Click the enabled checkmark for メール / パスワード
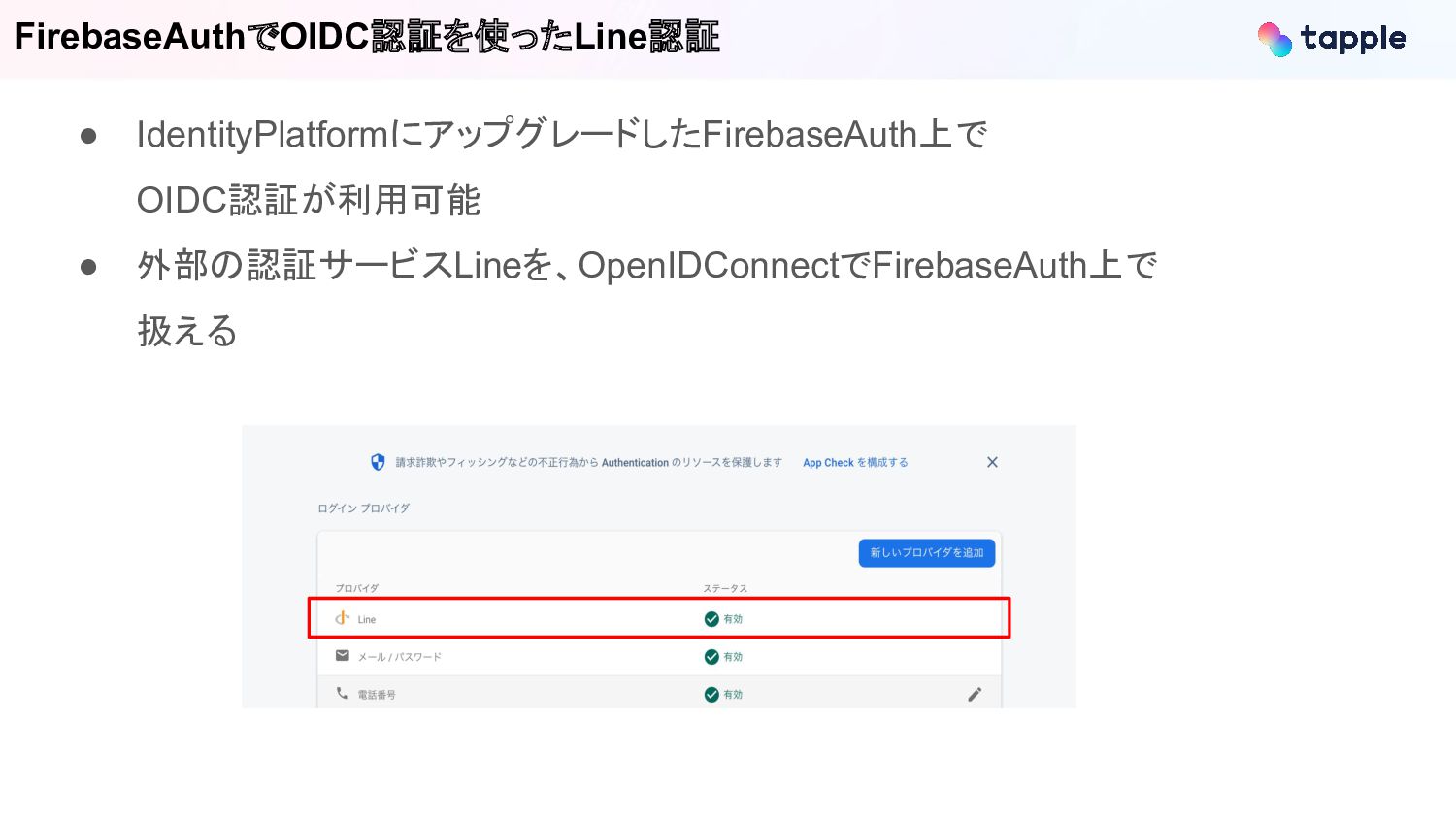1456x819 pixels. coord(711,657)
